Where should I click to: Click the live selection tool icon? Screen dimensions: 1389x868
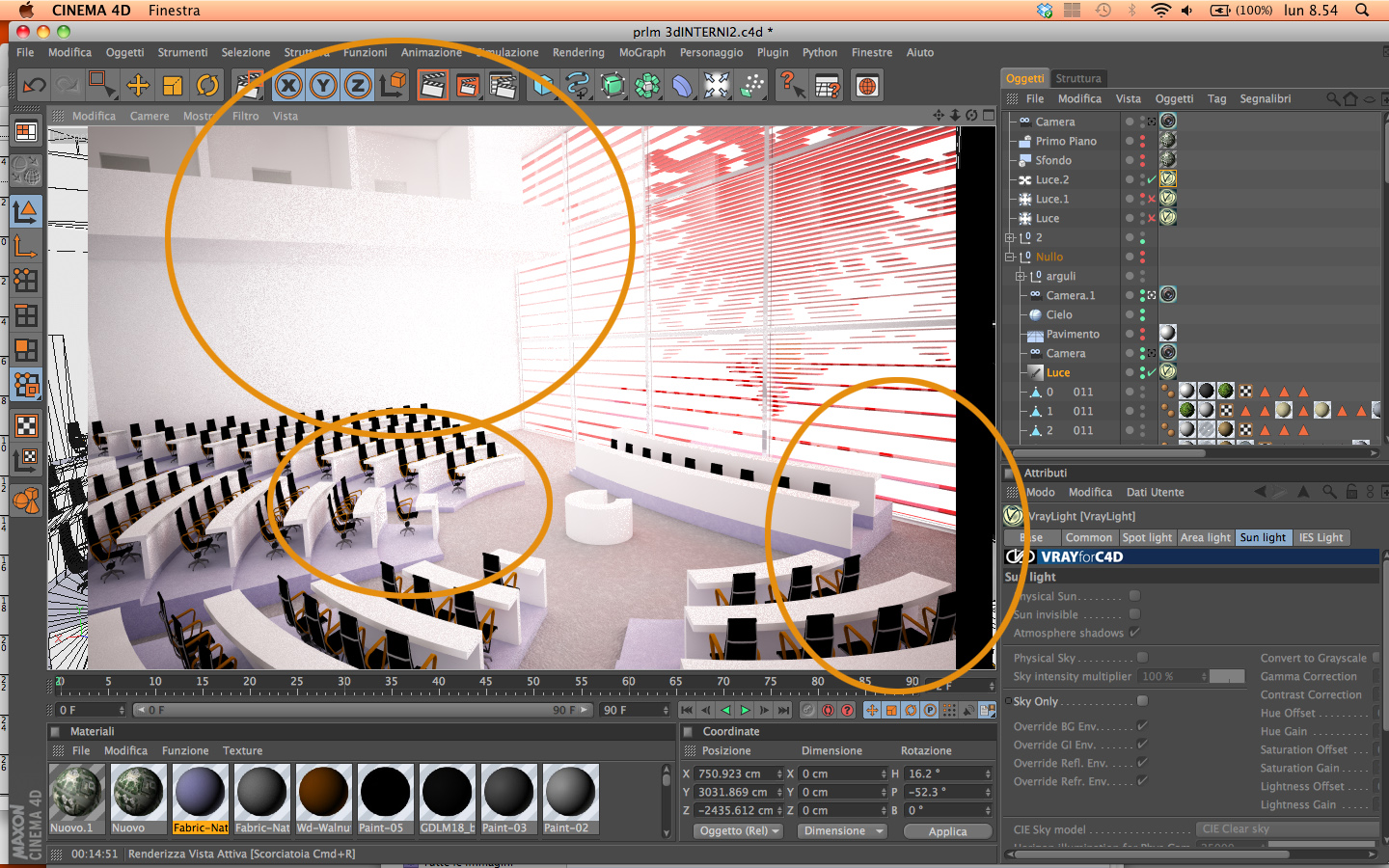pos(102,86)
